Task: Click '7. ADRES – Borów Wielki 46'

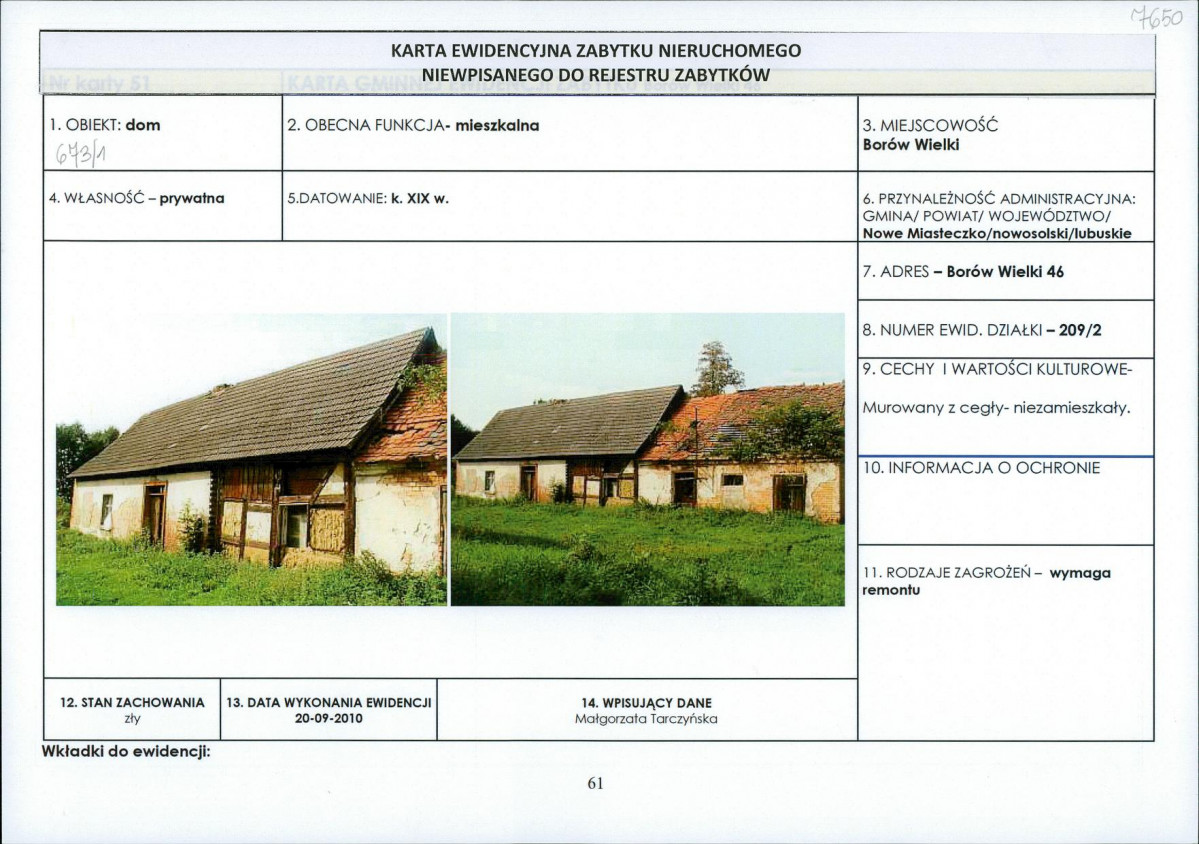Action: [x=963, y=271]
